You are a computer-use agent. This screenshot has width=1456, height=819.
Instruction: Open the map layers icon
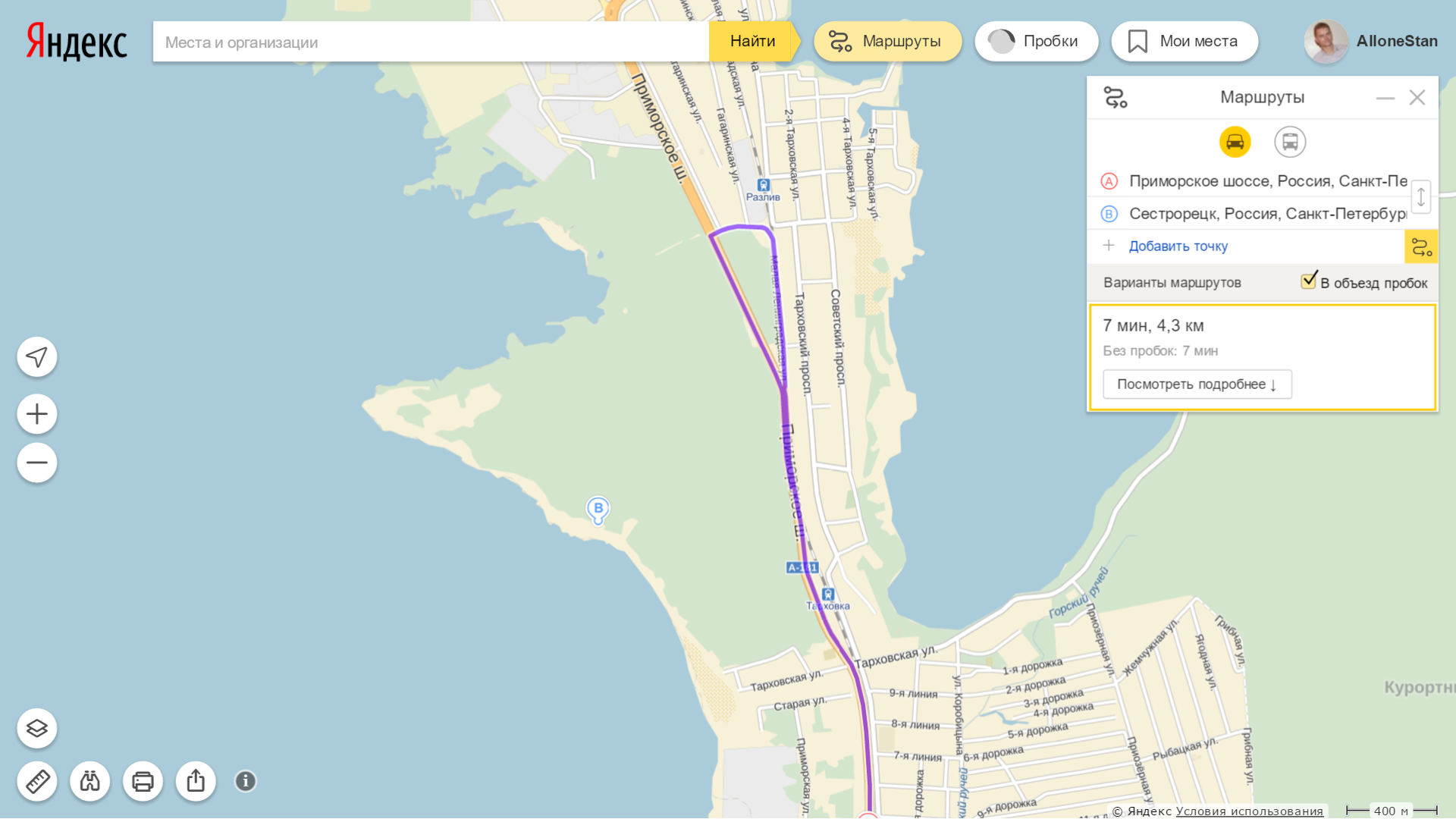pyautogui.click(x=37, y=729)
